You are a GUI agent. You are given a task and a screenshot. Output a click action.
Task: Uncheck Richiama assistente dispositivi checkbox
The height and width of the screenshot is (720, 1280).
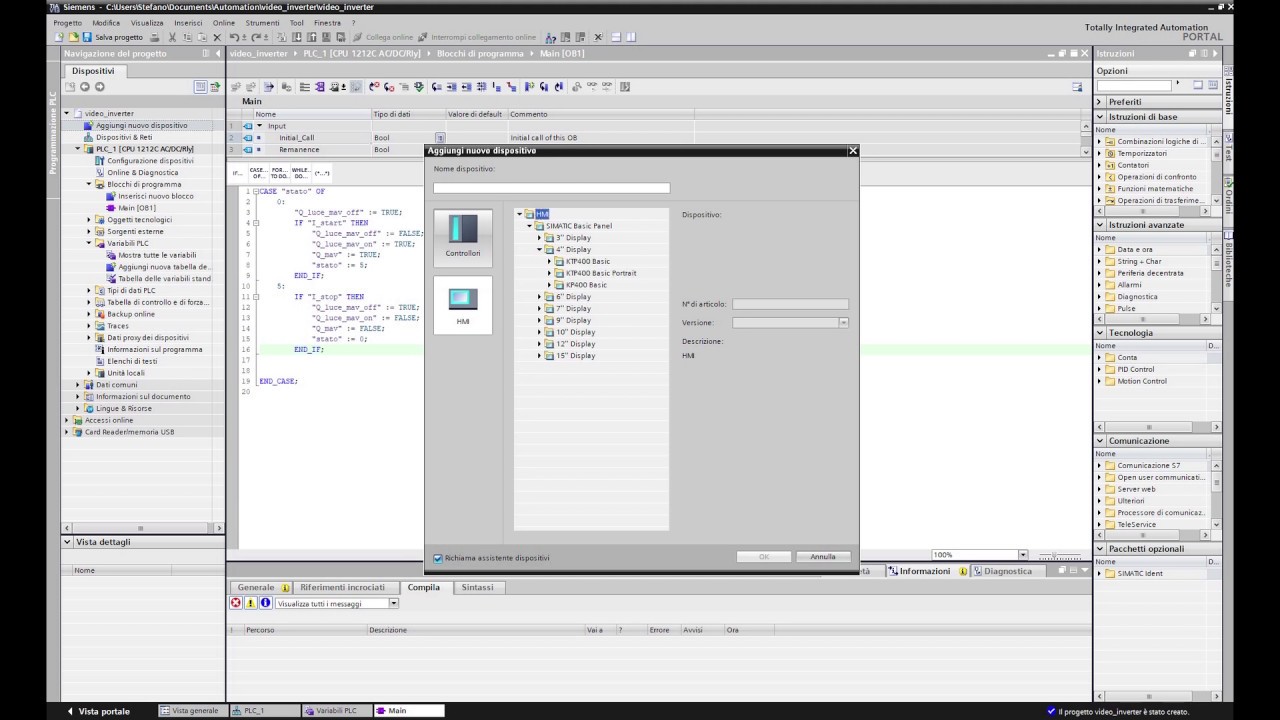(x=438, y=558)
